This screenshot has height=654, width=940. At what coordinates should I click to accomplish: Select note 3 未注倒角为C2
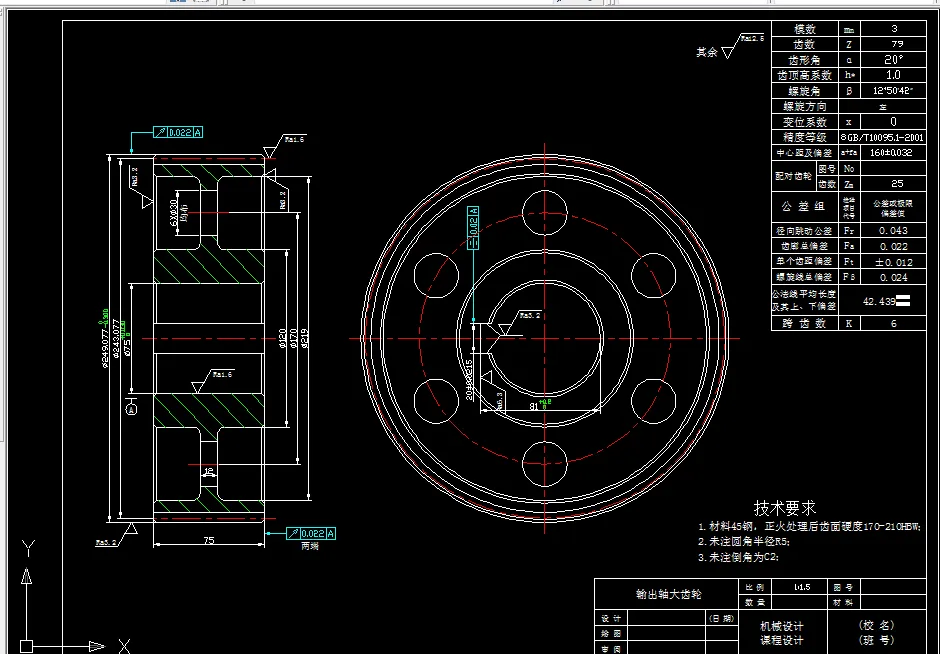(739, 557)
